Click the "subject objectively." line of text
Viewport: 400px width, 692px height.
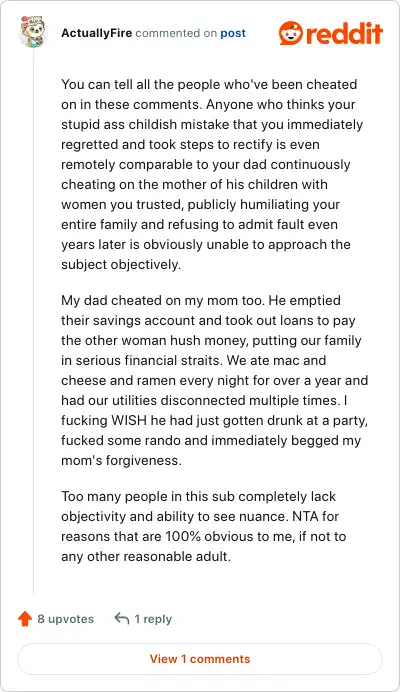[121, 265]
